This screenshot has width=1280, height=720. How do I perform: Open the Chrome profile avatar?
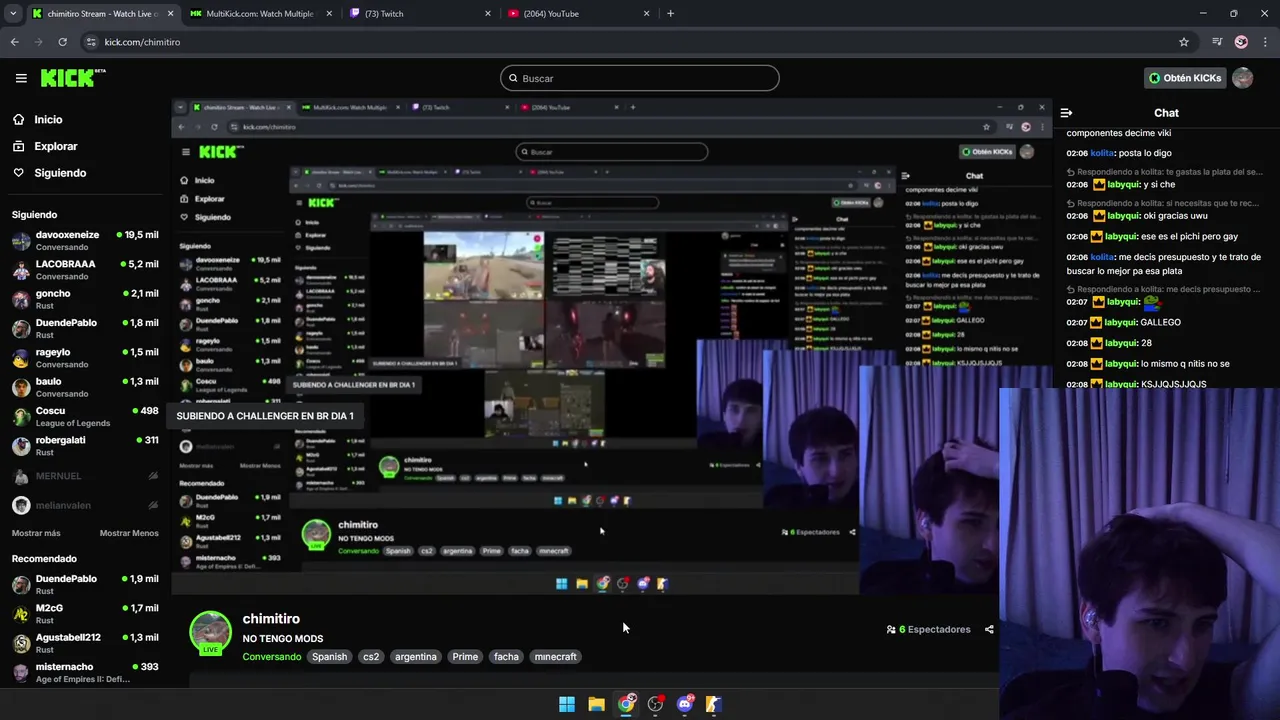1241,42
